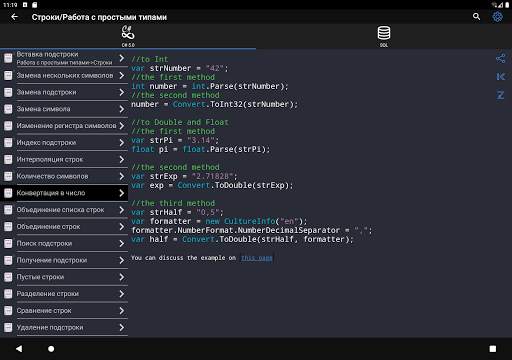Image resolution: width=512 pixels, height=360 pixels.
Task: Select 'Замена символа' list item
Action: pos(64,109)
